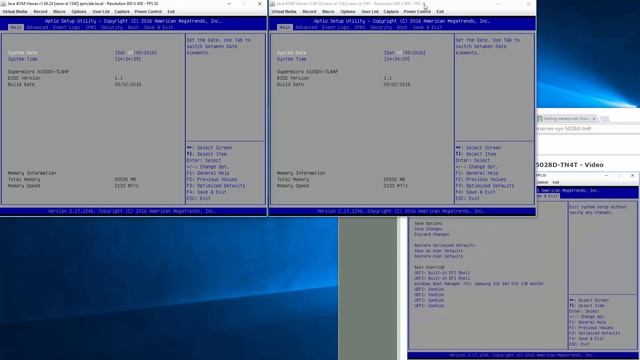This screenshot has height=360, width=640.
Task: Select Windows Boot Manager boot override entry
Action: click(479, 284)
